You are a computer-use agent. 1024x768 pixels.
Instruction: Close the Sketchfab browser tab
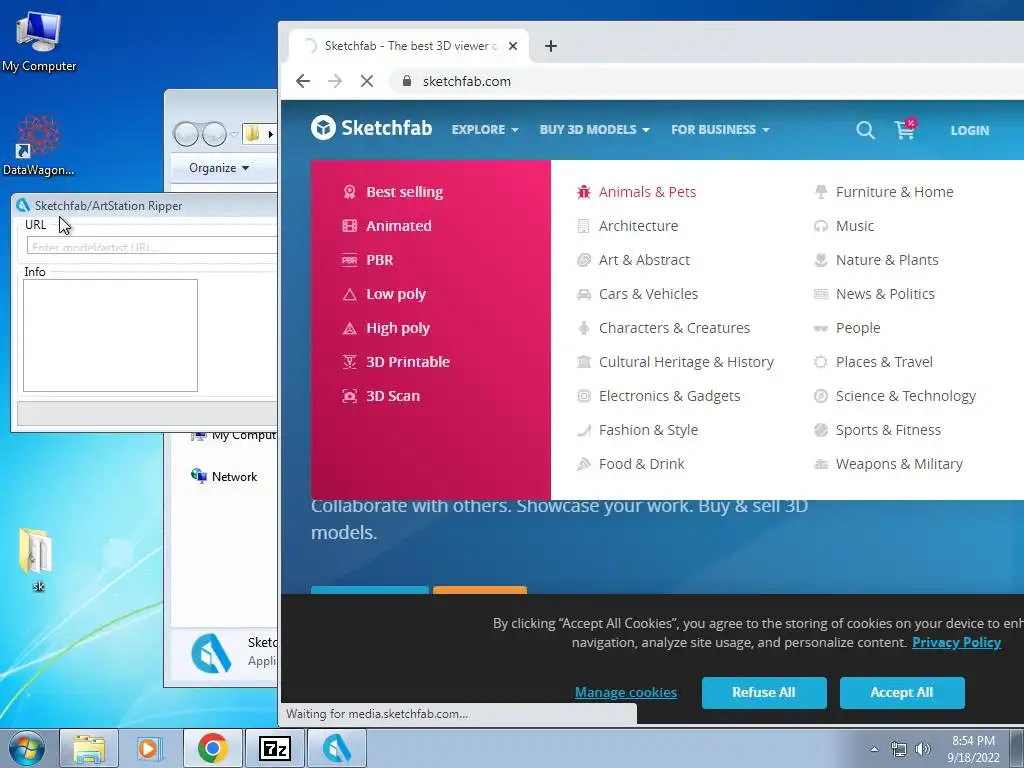point(513,46)
